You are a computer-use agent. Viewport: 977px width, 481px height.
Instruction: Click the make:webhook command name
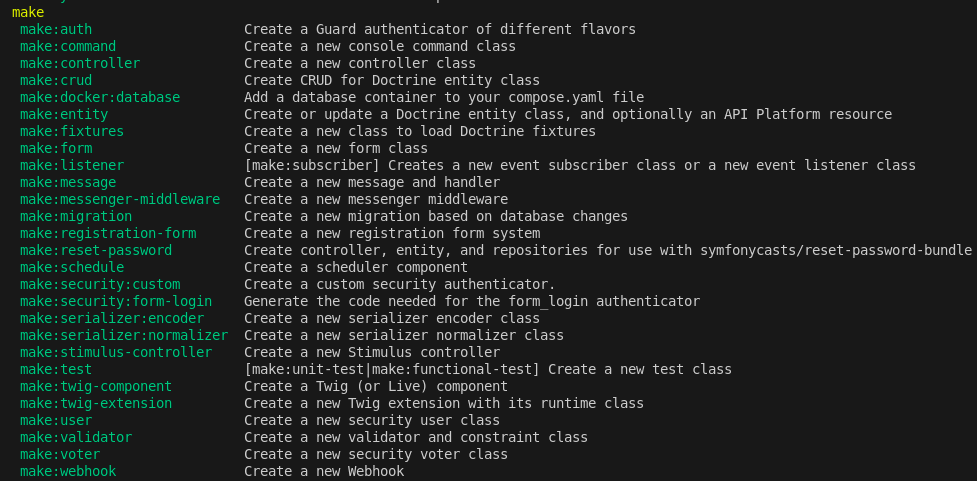click(x=67, y=472)
